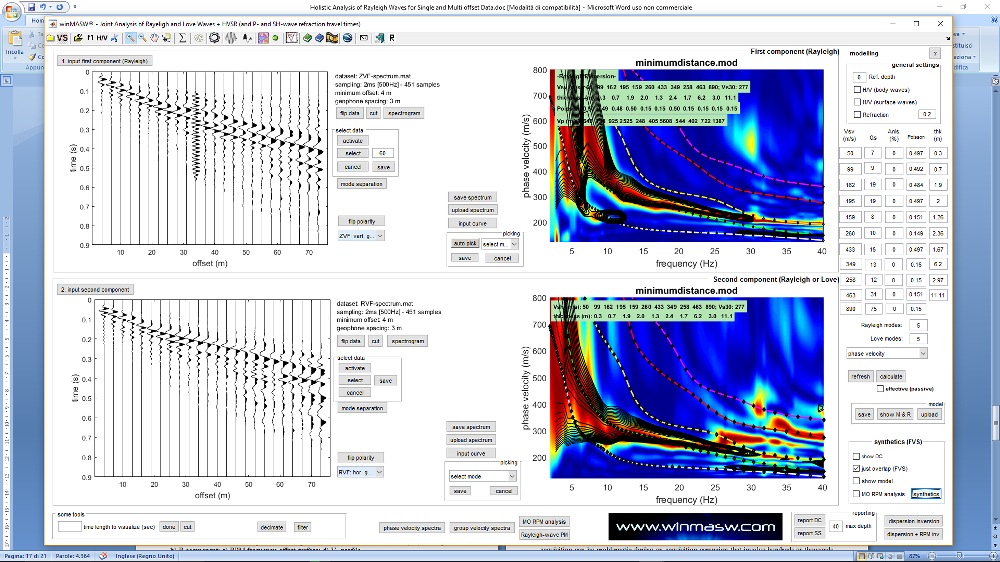Viewport: 1000px width, 562px height.
Task: Click the exit door icon before R
Action: coord(380,38)
